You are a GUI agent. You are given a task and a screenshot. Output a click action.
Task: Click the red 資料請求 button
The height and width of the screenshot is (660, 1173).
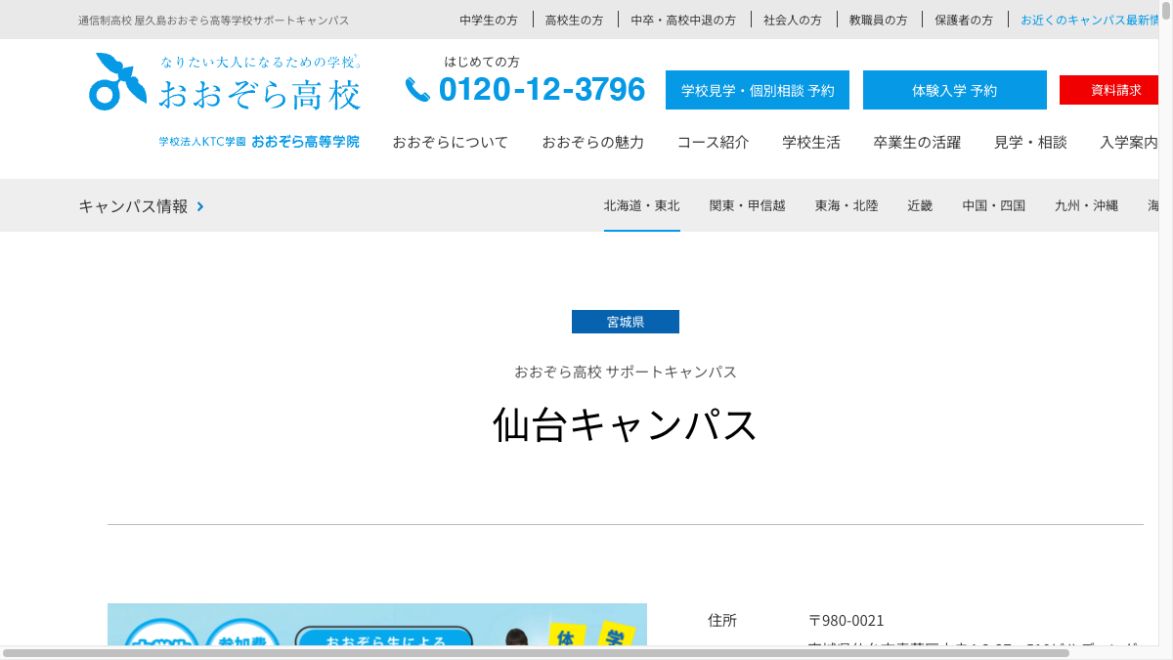[x=1109, y=91]
